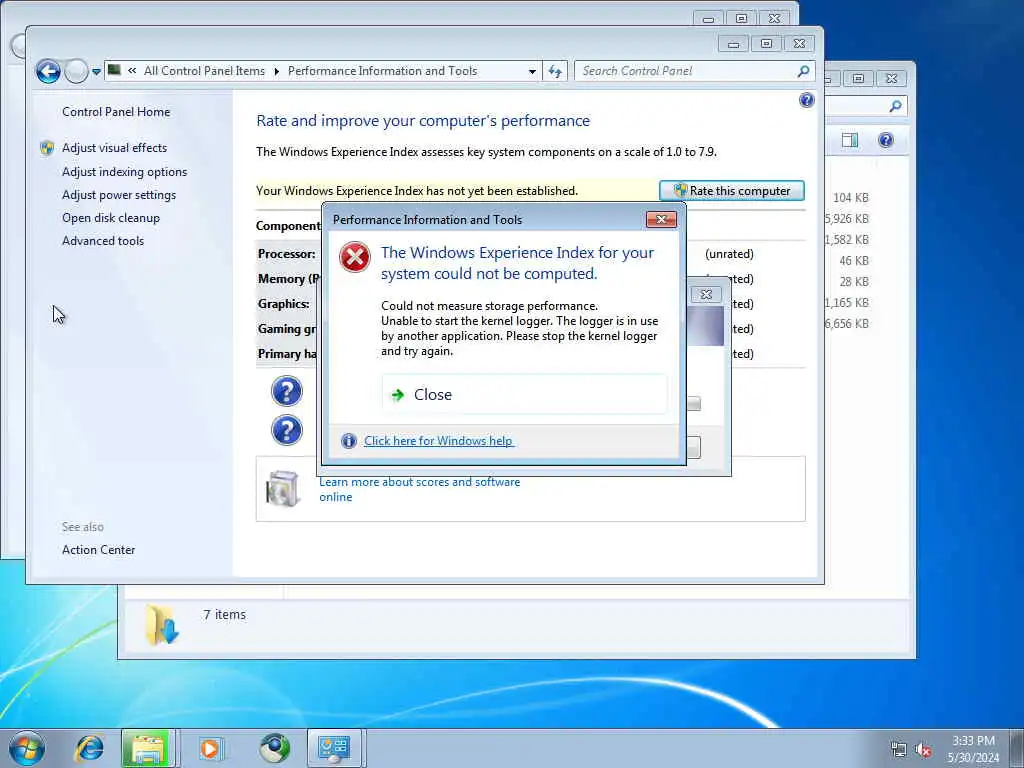Click the upper question mark icon below the scores
Screen dimensions: 1024x768
(x=287, y=391)
